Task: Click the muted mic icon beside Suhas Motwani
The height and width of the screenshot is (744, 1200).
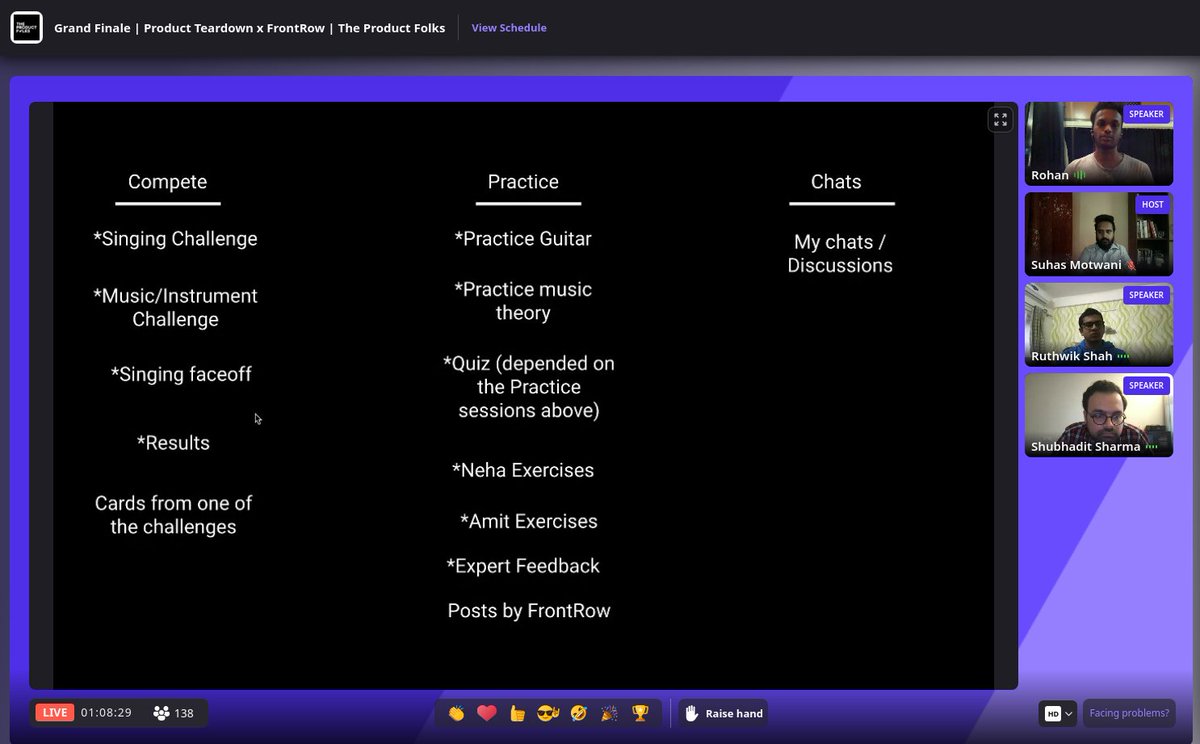Action: pos(1132,266)
